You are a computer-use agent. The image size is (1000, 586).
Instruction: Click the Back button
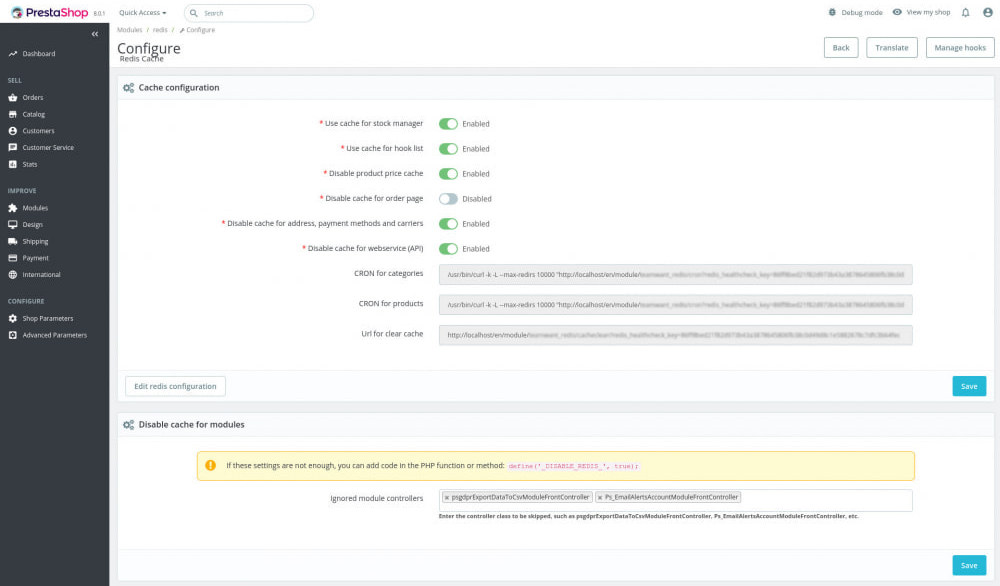coord(841,48)
